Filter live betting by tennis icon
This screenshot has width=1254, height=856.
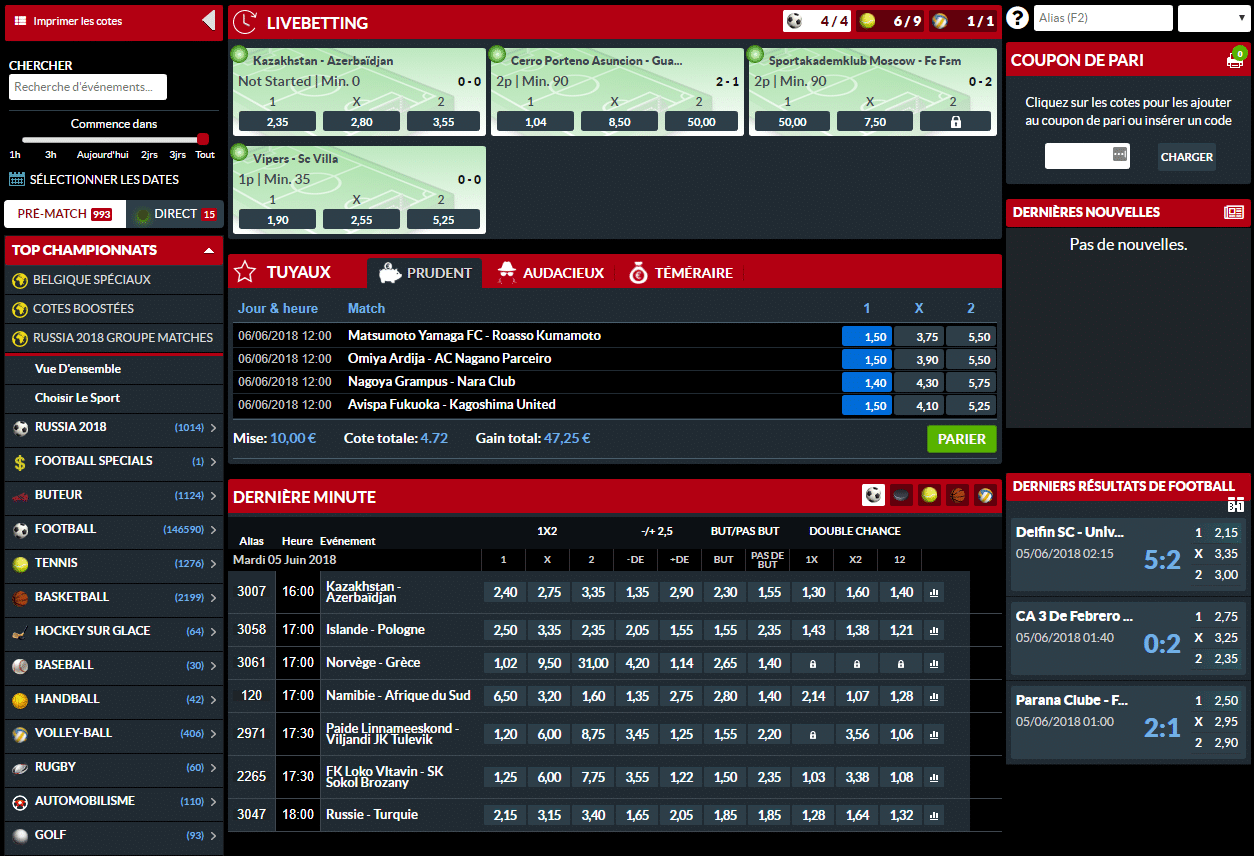click(x=867, y=21)
